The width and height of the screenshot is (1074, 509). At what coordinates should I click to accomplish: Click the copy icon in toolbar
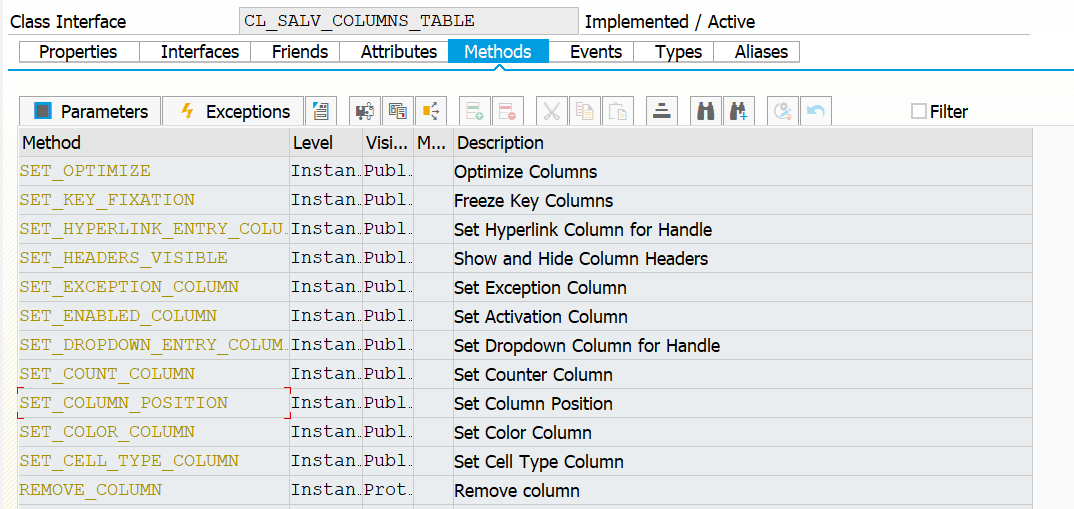pos(584,111)
